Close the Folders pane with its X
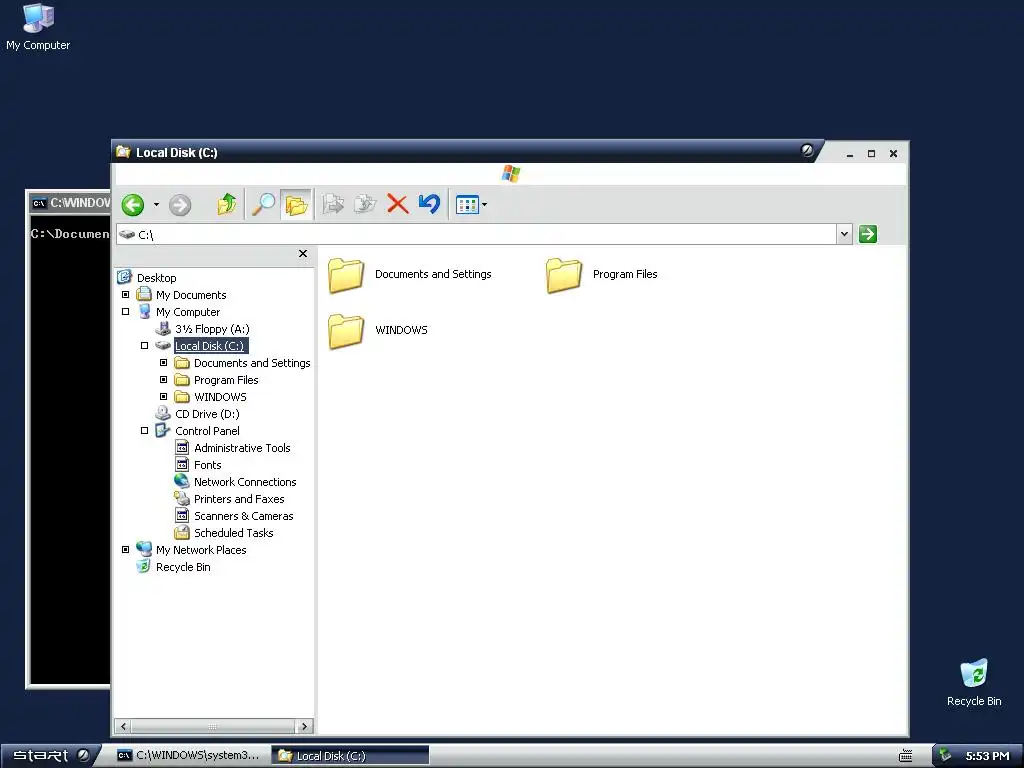The width and height of the screenshot is (1024, 768). (302, 253)
